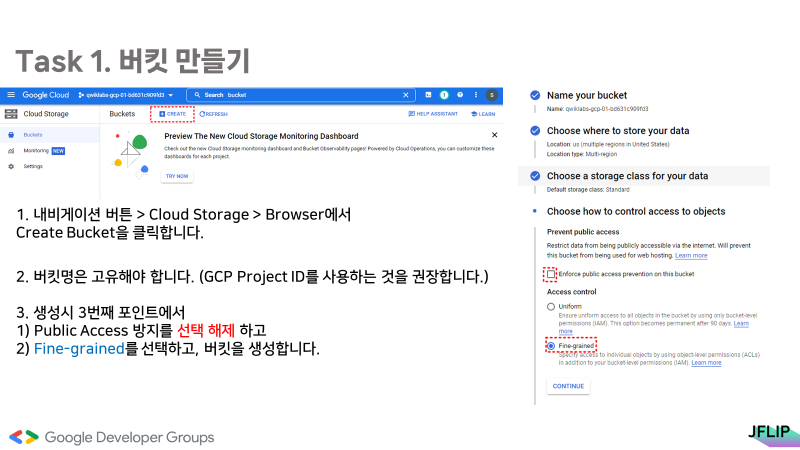The width and height of the screenshot is (800, 450).
Task: Click the Buckets sidebar bucket icon
Action: pyautogui.click(x=11, y=135)
